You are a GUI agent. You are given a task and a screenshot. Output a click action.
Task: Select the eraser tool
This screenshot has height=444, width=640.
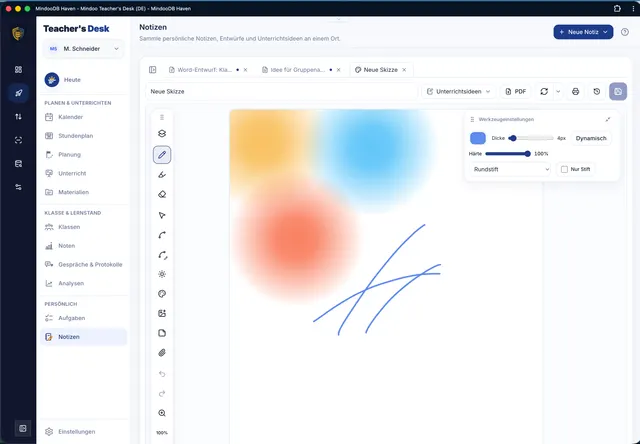coord(162,194)
